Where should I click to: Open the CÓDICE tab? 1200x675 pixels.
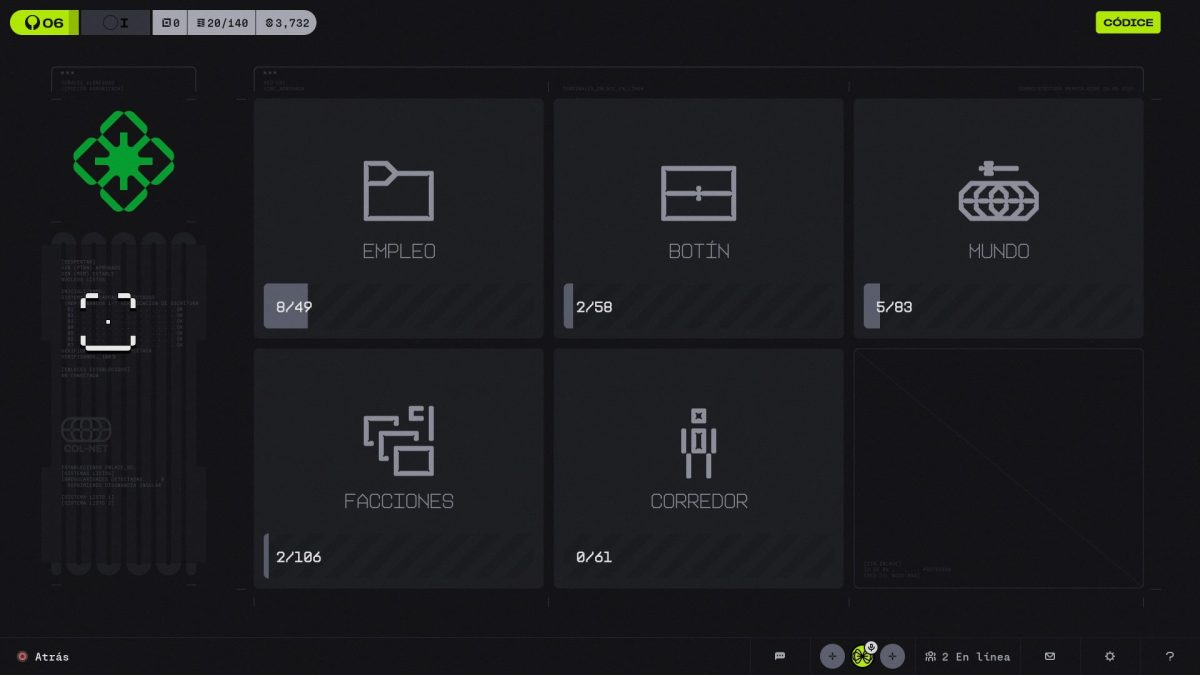click(1128, 22)
